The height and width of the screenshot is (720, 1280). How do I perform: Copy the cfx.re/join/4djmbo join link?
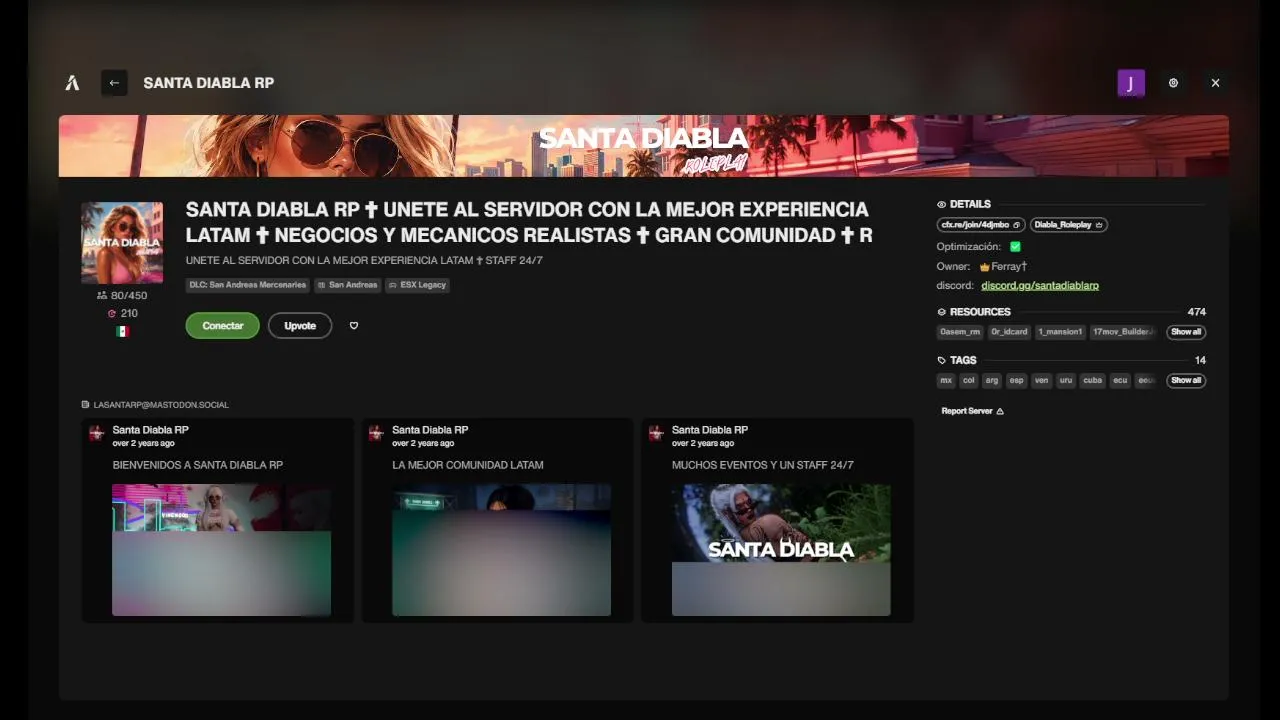tap(980, 225)
